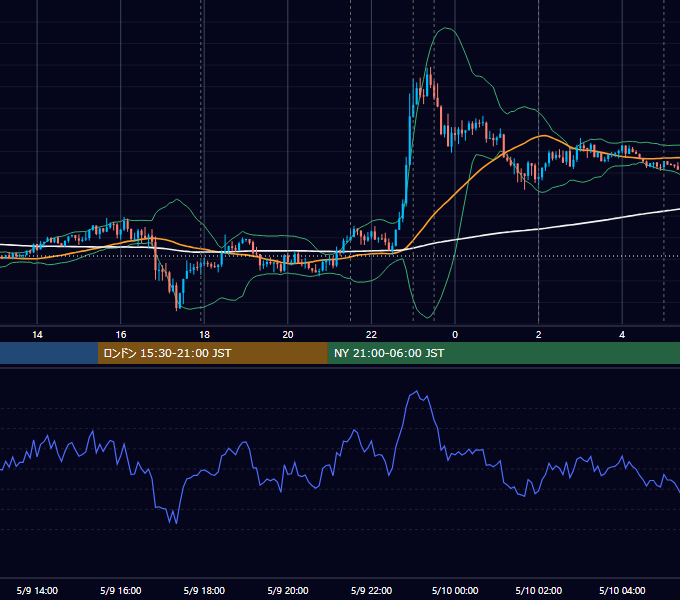Click the 0 hour label on upper axis
The image size is (680, 600).
coord(455,335)
